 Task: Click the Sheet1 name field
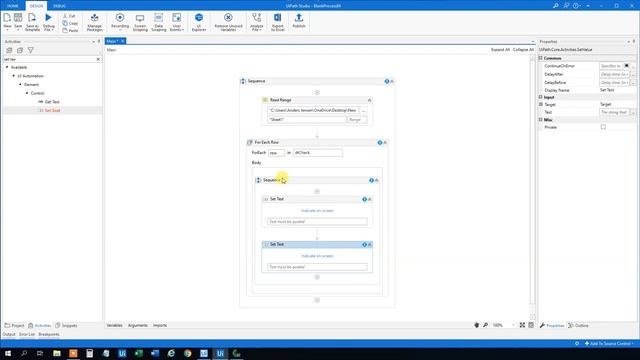tap(307, 120)
